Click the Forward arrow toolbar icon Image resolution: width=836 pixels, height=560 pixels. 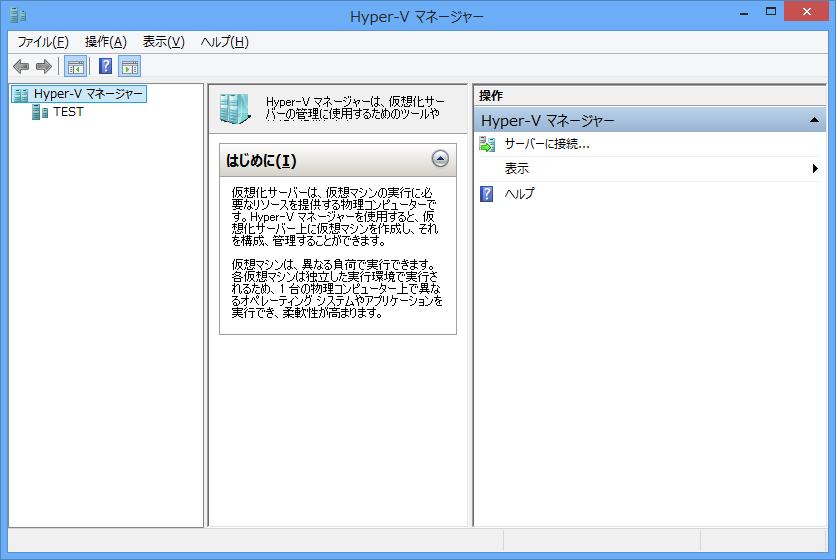tap(44, 67)
